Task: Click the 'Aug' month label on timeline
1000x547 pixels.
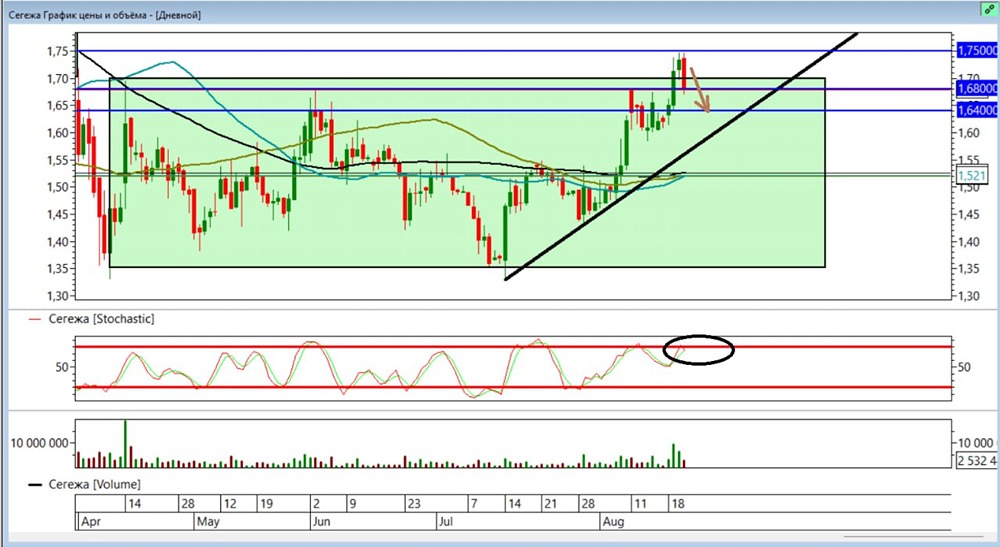Action: (613, 521)
